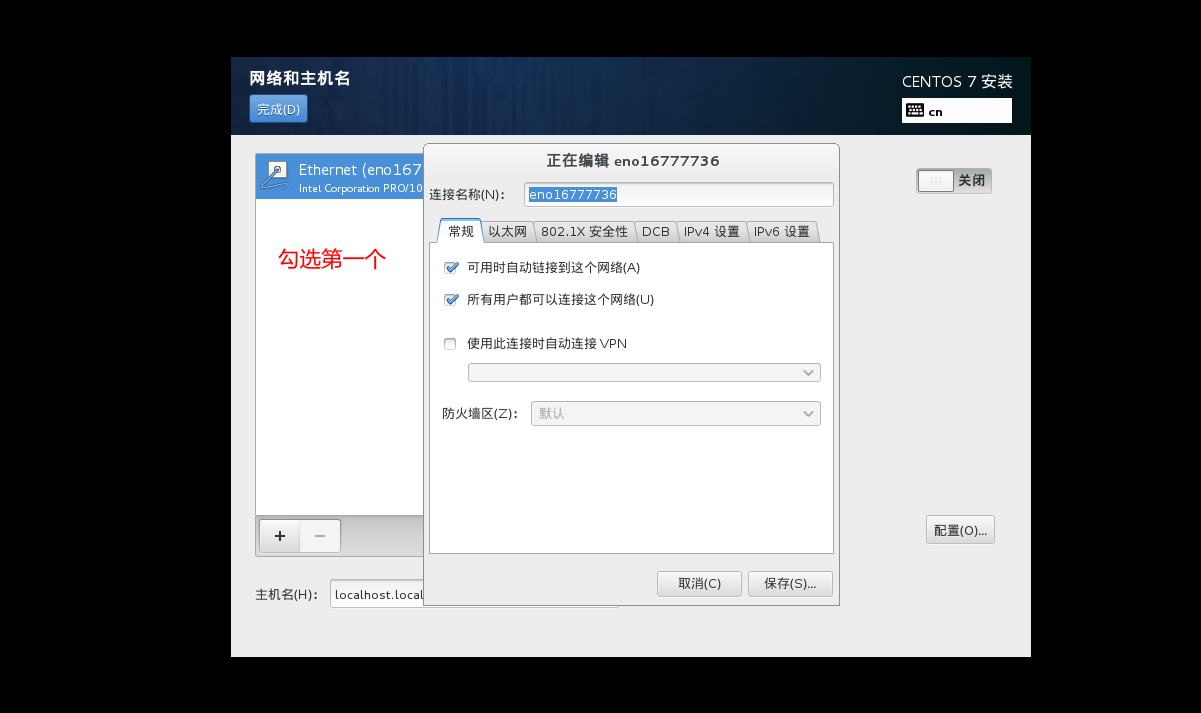Uncheck 可用时自动链接到这个网络
The image size is (1201, 713).
pos(451,267)
